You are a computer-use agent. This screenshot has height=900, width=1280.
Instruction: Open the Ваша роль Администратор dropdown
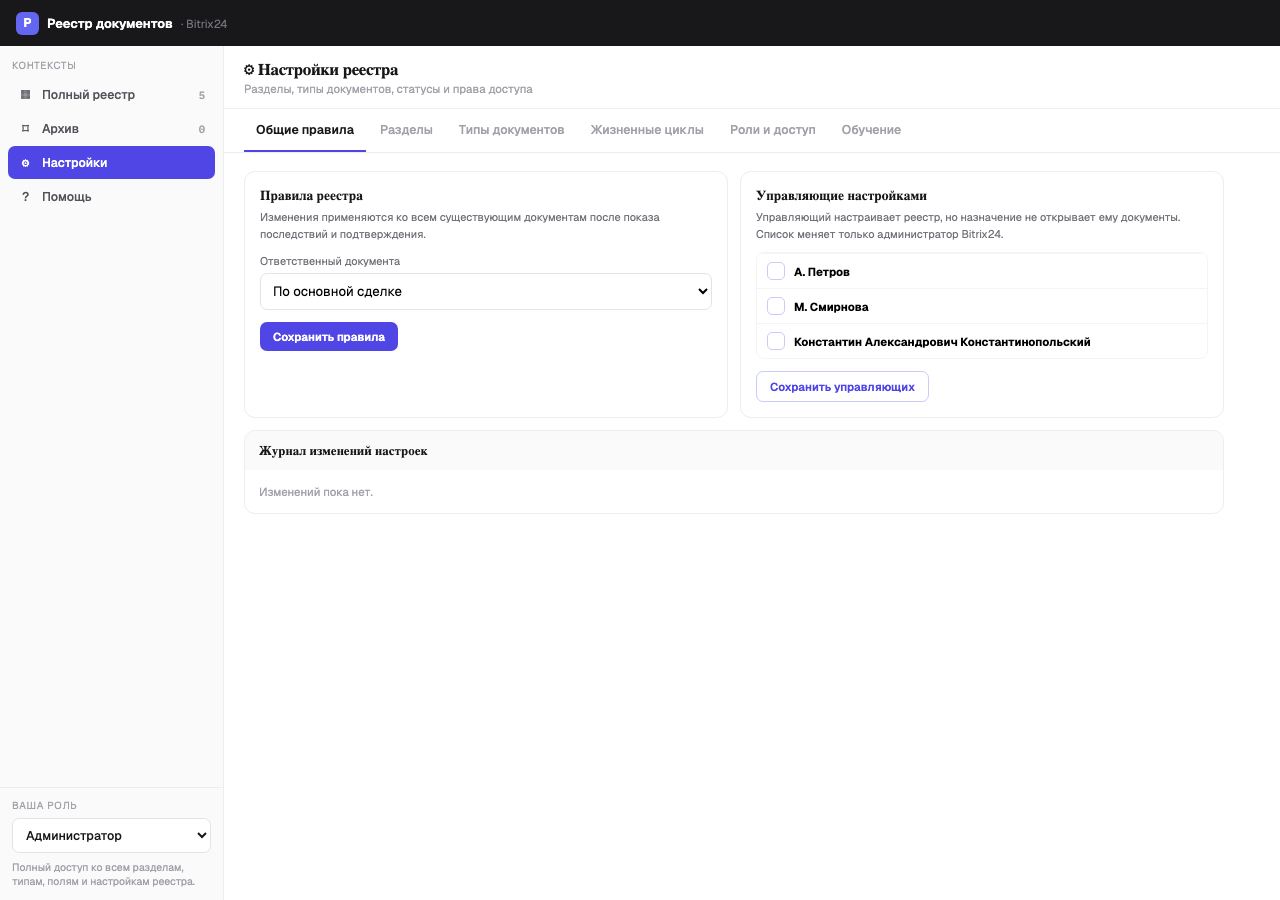pyautogui.click(x=111, y=836)
